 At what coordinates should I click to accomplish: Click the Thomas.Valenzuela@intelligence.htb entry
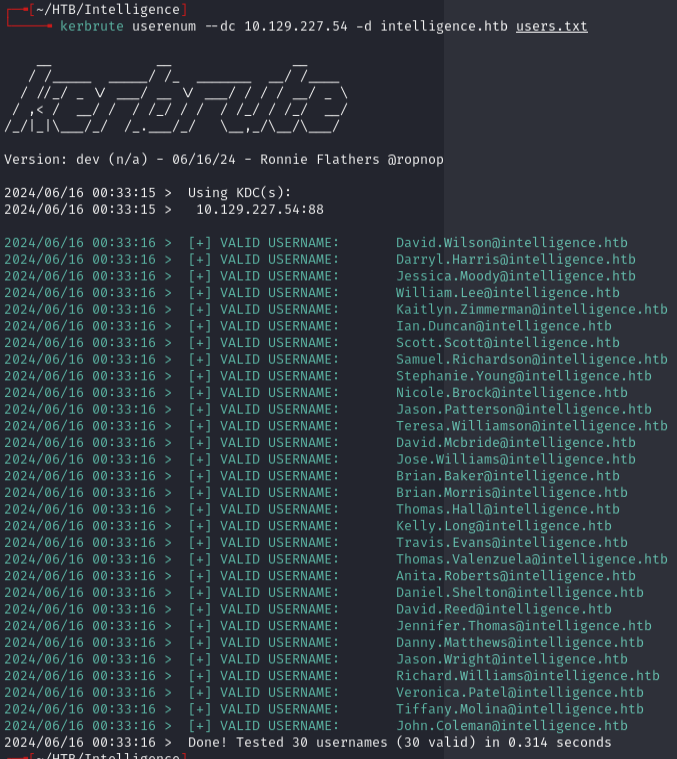point(531,559)
